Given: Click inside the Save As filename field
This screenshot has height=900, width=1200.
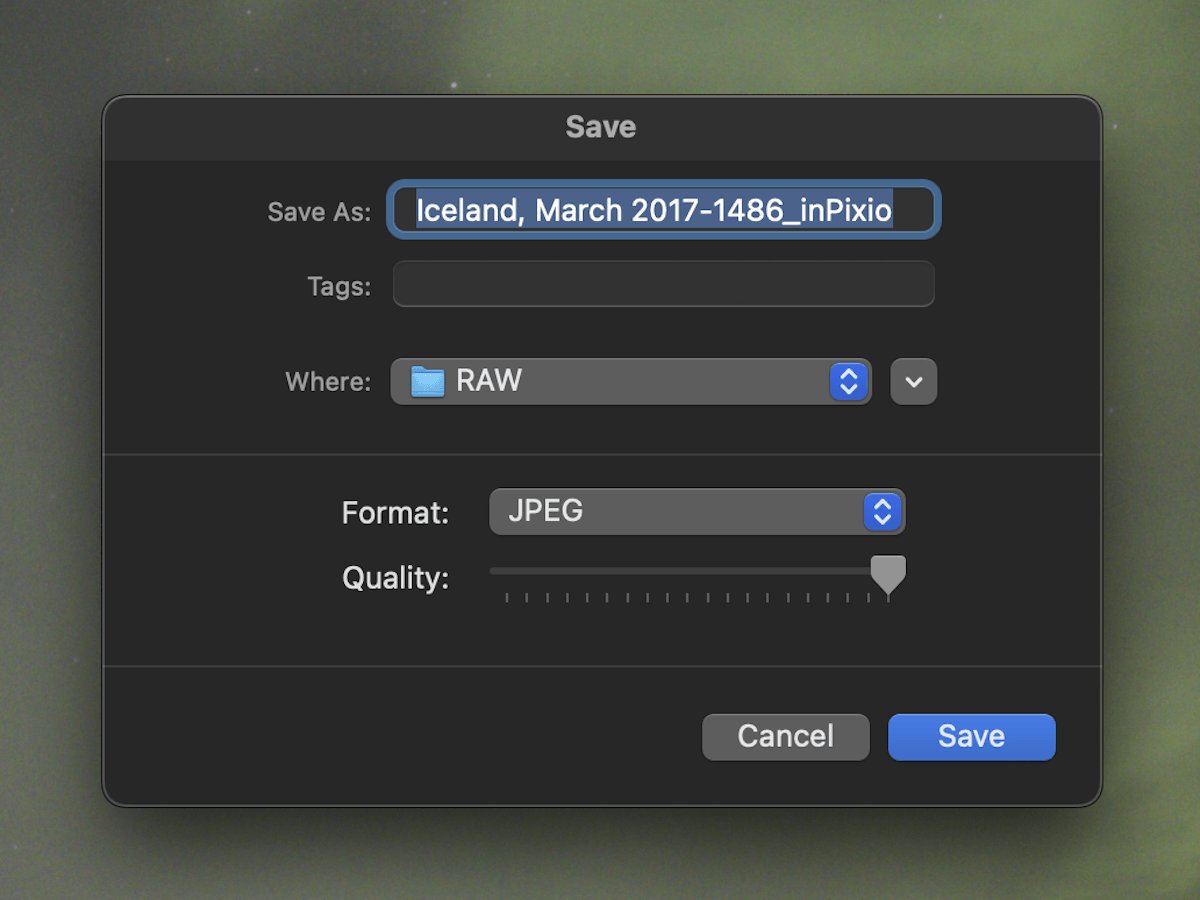Looking at the screenshot, I should pos(663,210).
